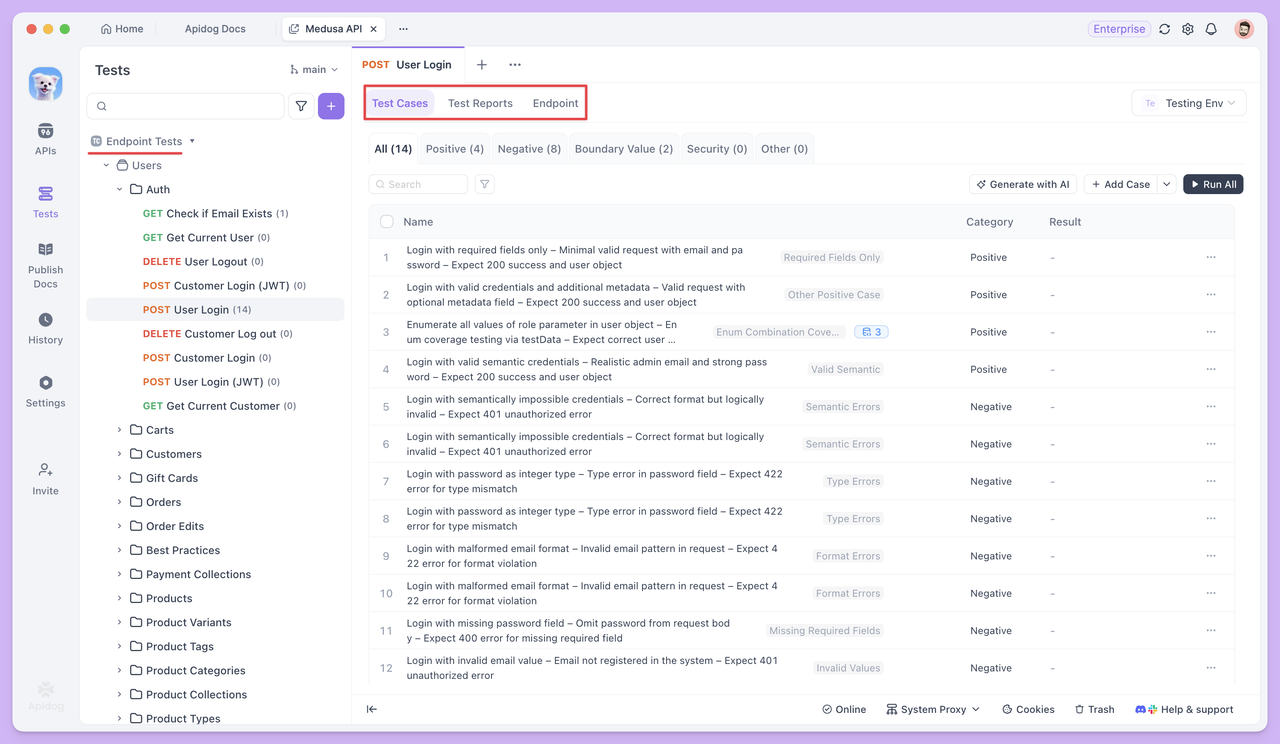Image resolution: width=1280 pixels, height=744 pixels.
Task: Click the test case search input field
Action: (x=418, y=184)
